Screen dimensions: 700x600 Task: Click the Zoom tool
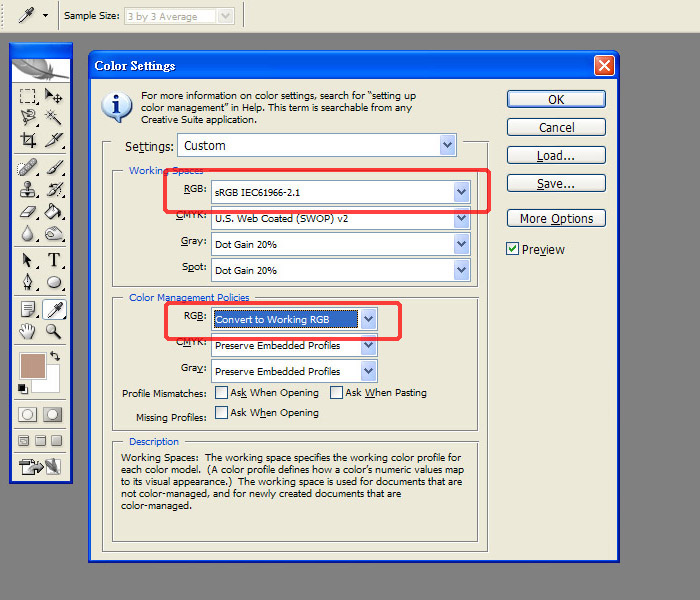54,332
